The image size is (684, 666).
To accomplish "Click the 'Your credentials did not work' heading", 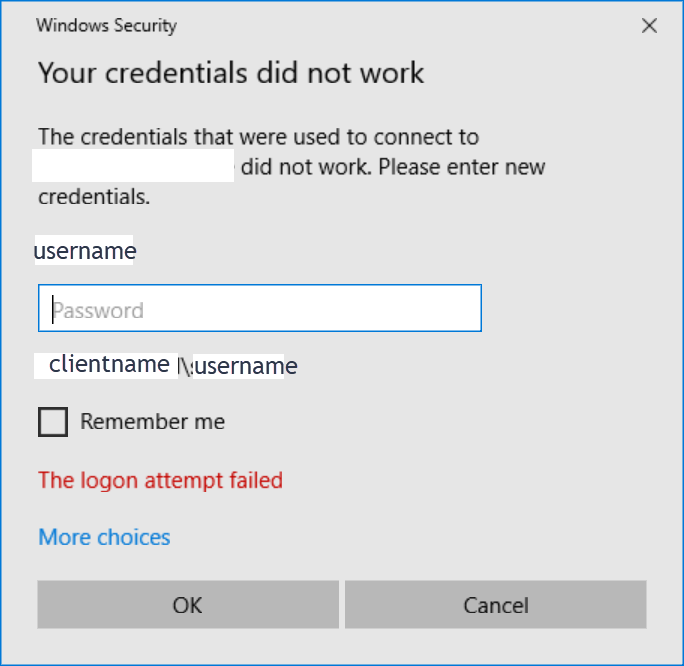I will click(x=231, y=73).
